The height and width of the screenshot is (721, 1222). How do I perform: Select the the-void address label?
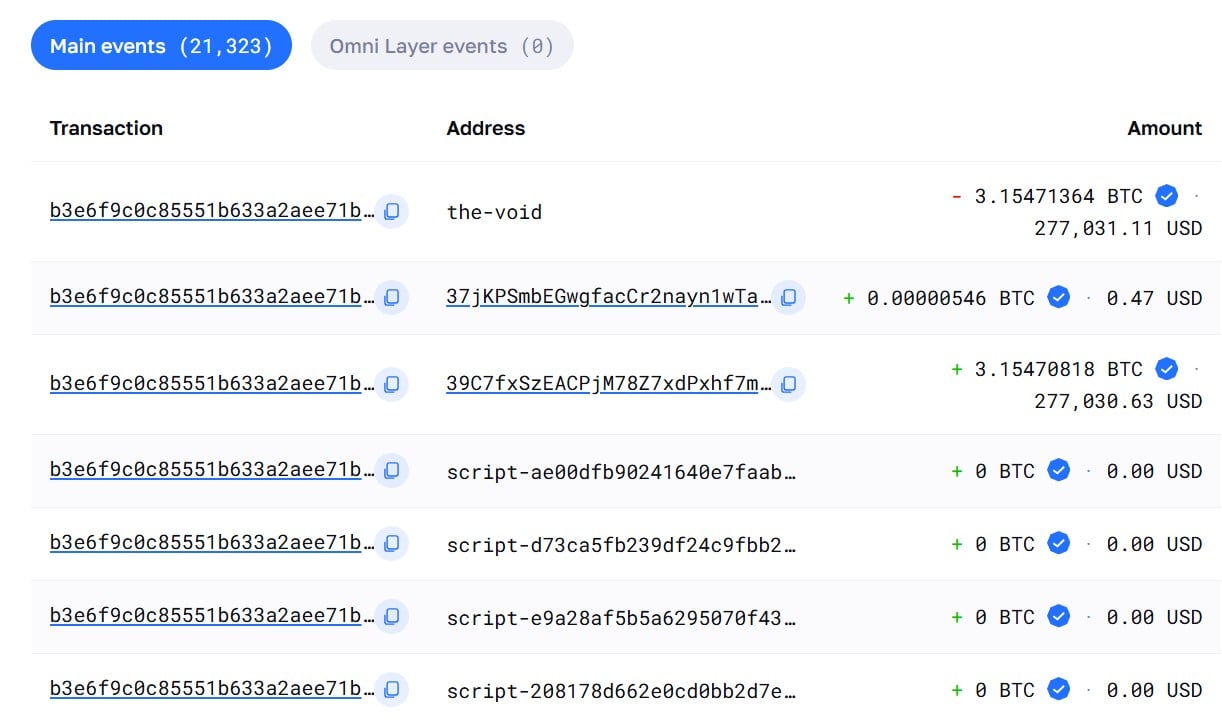pos(494,212)
